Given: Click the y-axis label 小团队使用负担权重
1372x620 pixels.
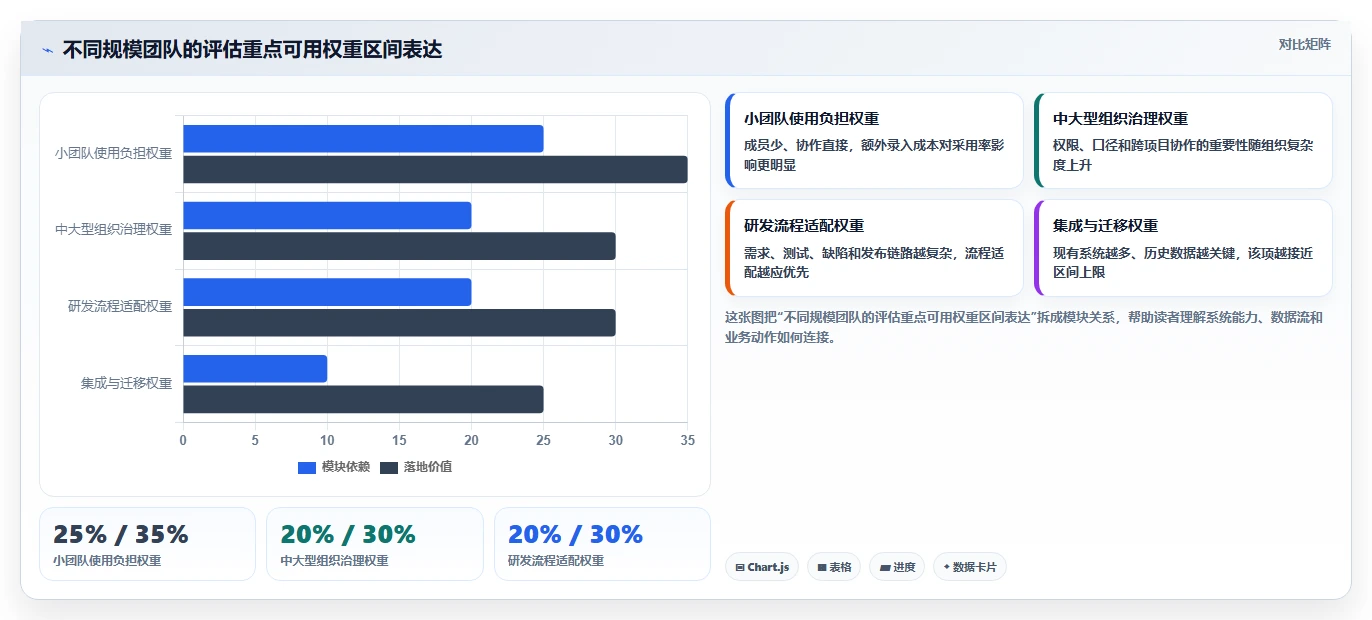Looking at the screenshot, I should coord(113,154).
